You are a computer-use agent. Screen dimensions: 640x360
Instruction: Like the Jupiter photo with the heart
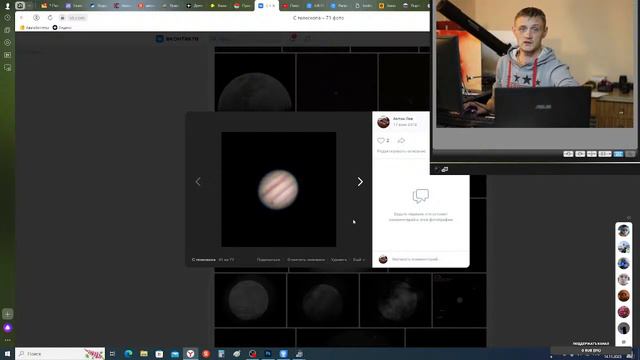click(x=381, y=140)
